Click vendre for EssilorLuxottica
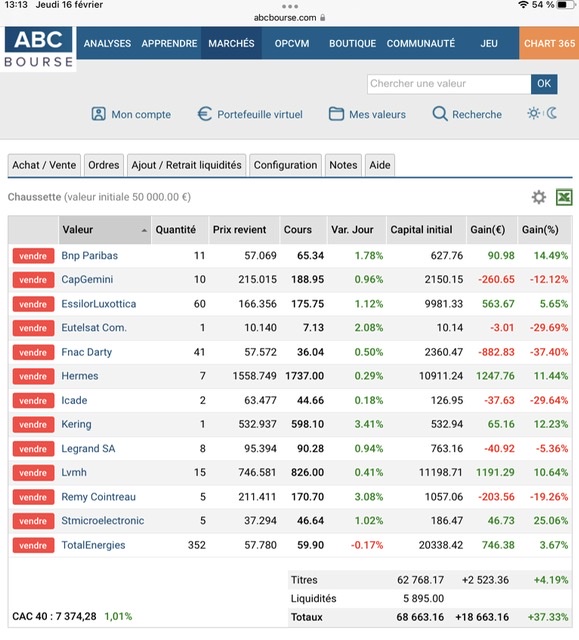Image resolution: width=579 pixels, height=640 pixels. [x=33, y=304]
